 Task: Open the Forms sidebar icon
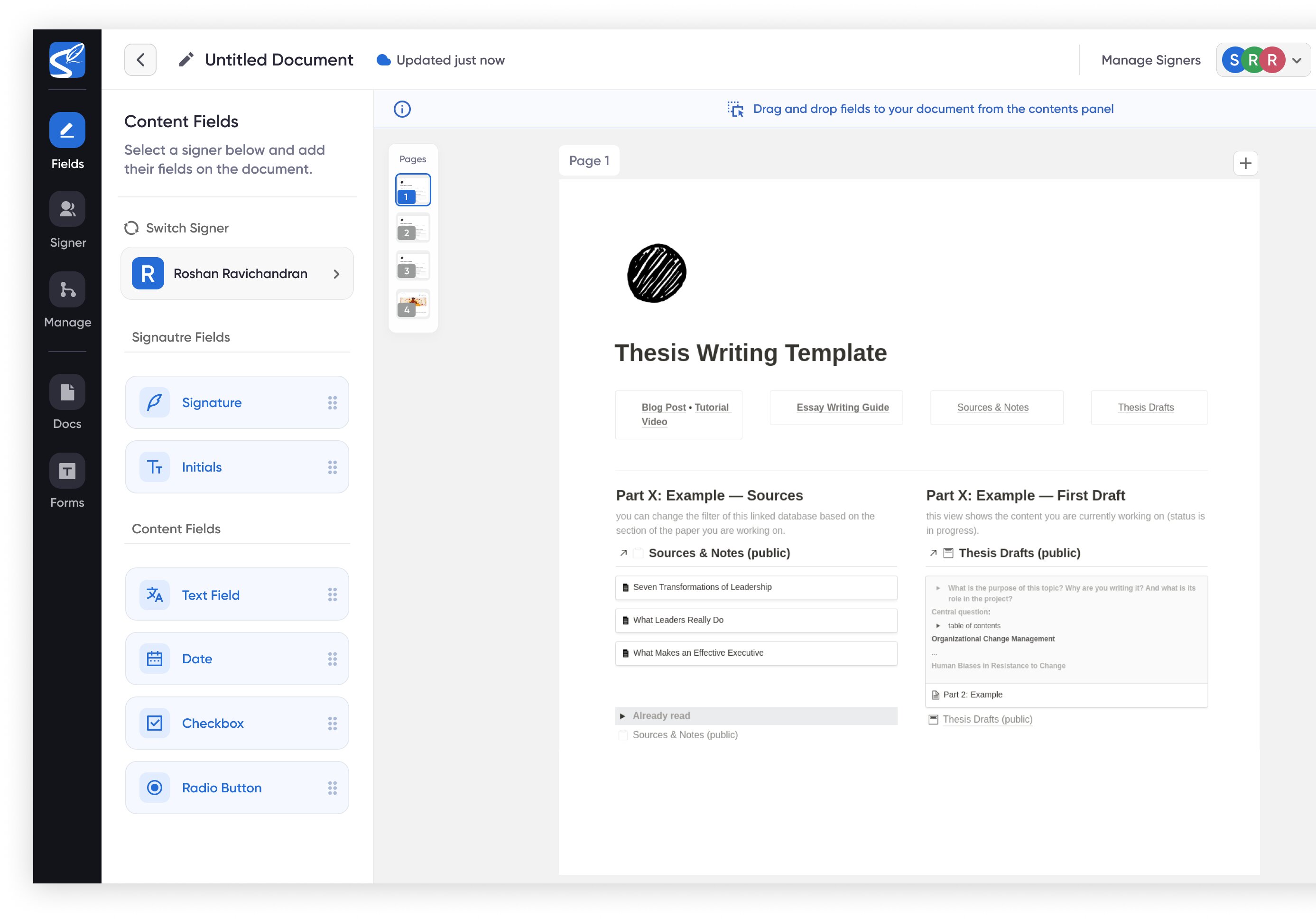(67, 471)
